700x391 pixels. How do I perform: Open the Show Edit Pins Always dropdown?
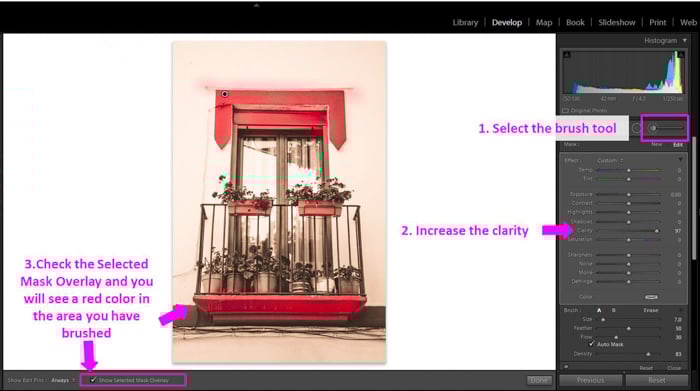[62, 380]
